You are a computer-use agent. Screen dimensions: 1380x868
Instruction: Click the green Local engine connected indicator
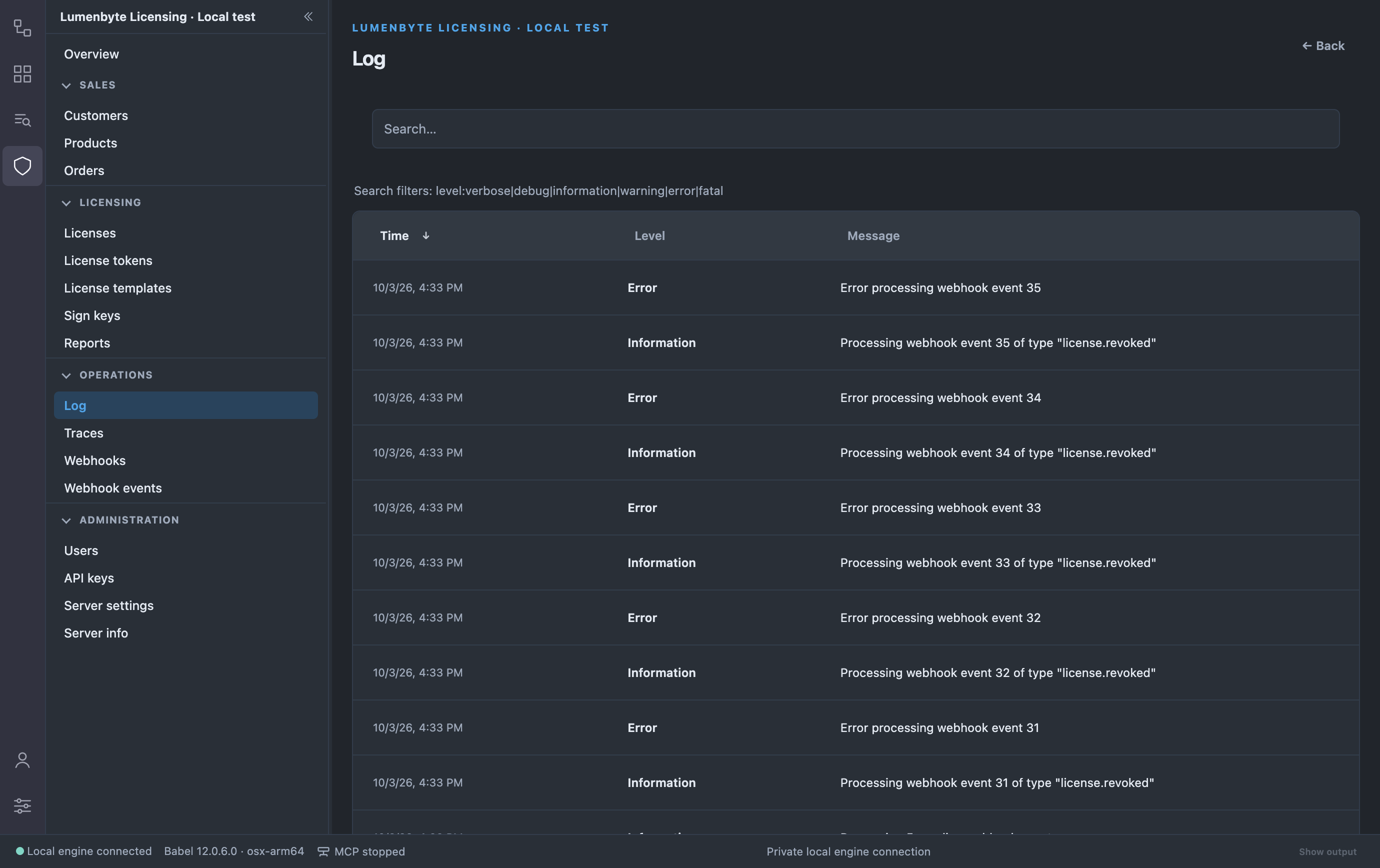tap(19, 851)
